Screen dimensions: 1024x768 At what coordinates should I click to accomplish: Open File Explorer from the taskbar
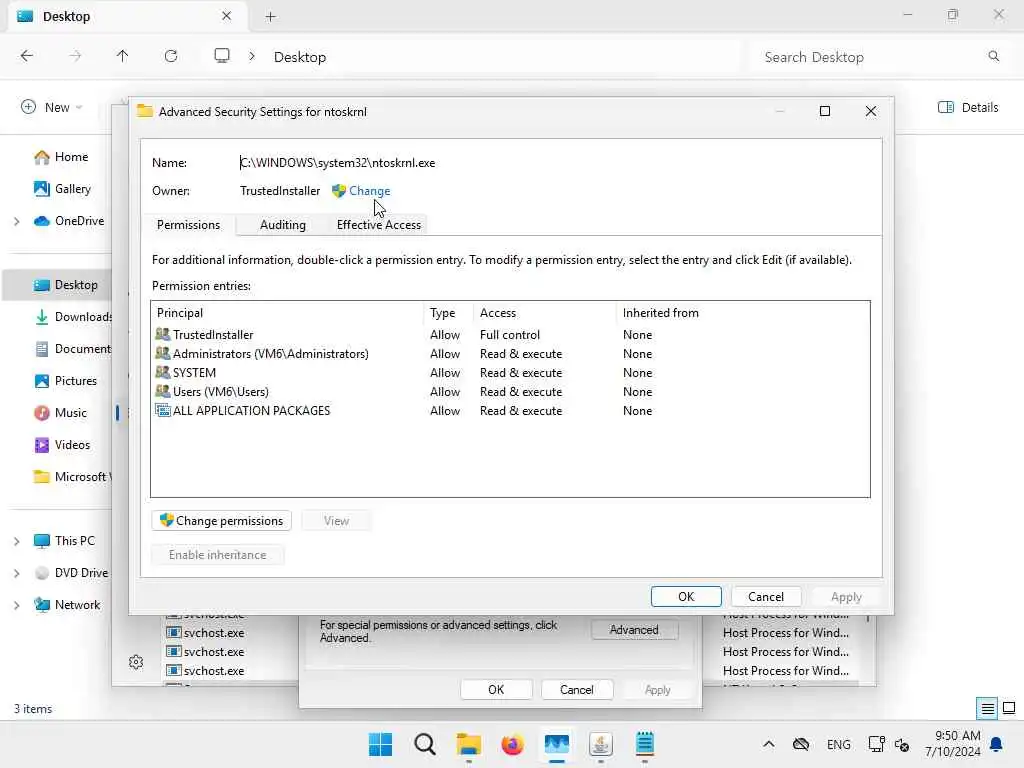tap(468, 744)
